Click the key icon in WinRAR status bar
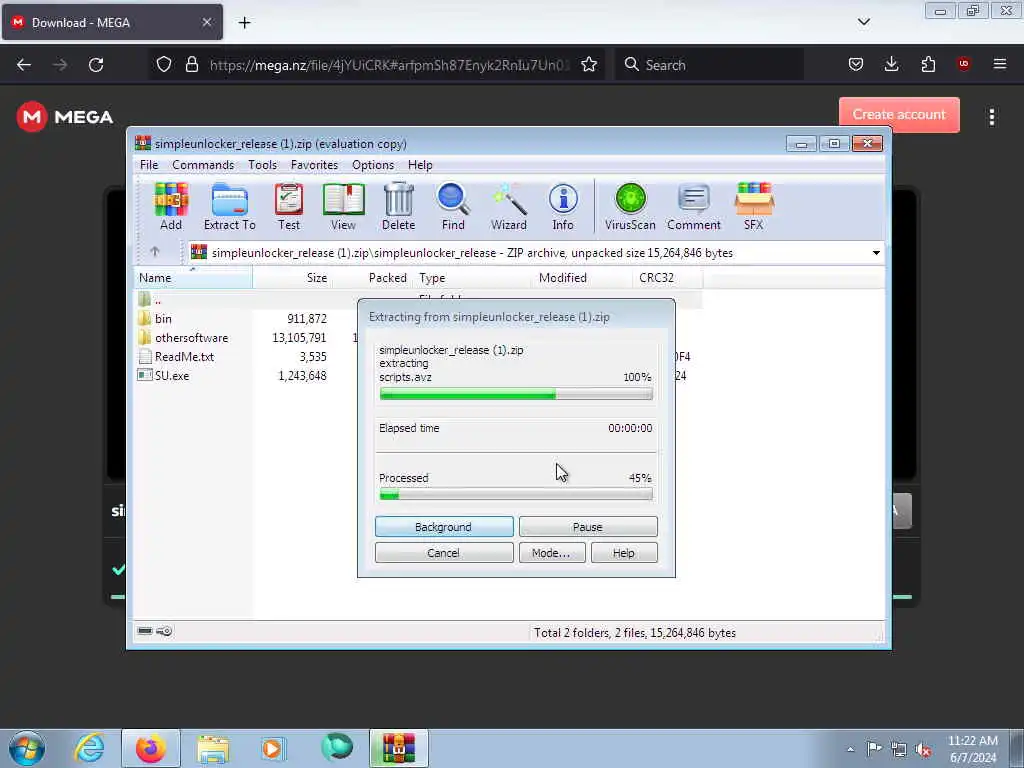The image size is (1024, 768). pyautogui.click(x=165, y=631)
